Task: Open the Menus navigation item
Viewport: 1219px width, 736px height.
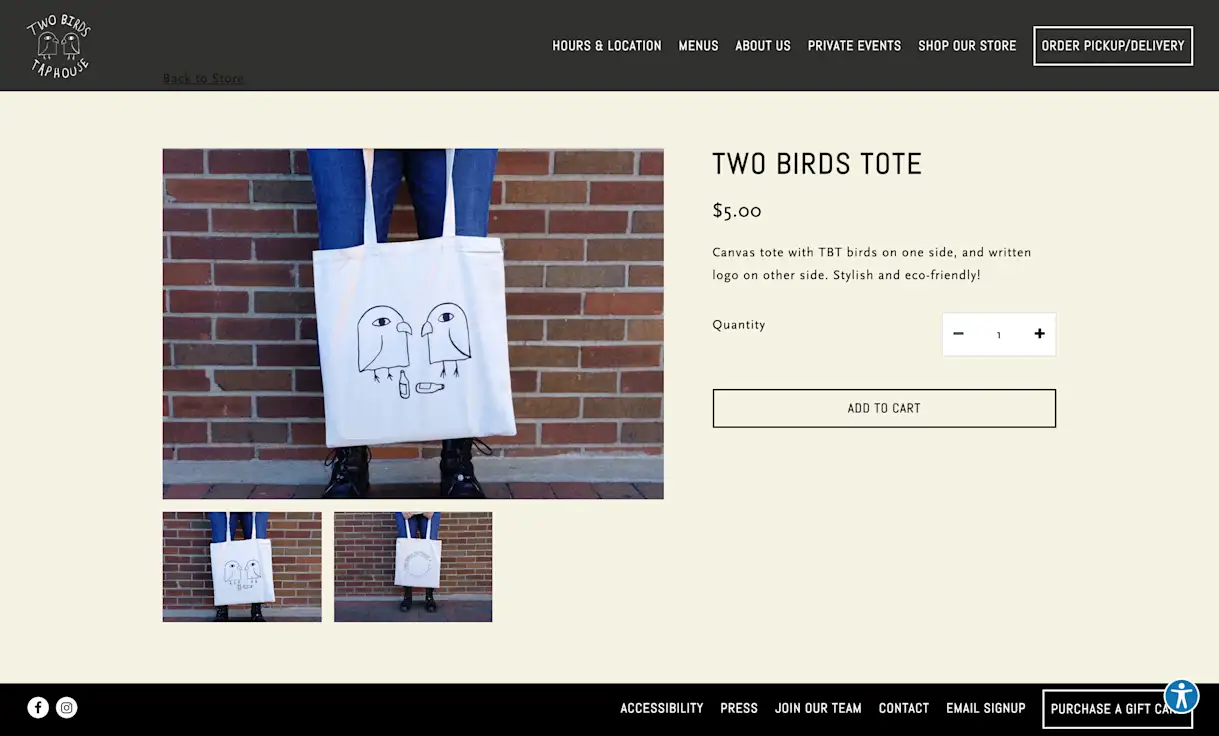Action: 698,46
